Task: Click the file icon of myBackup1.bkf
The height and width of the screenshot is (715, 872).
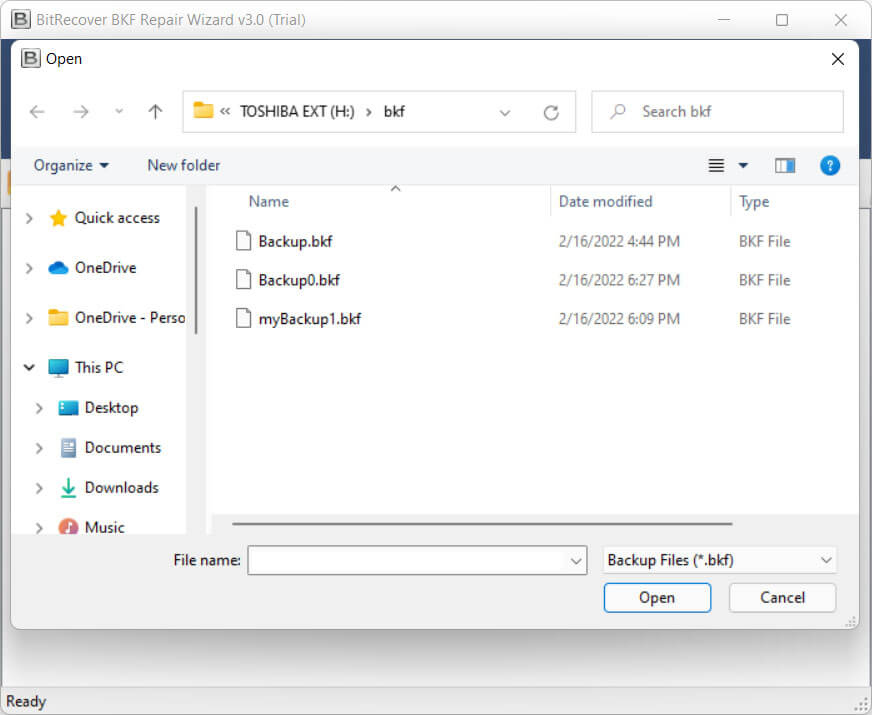Action: [x=244, y=319]
